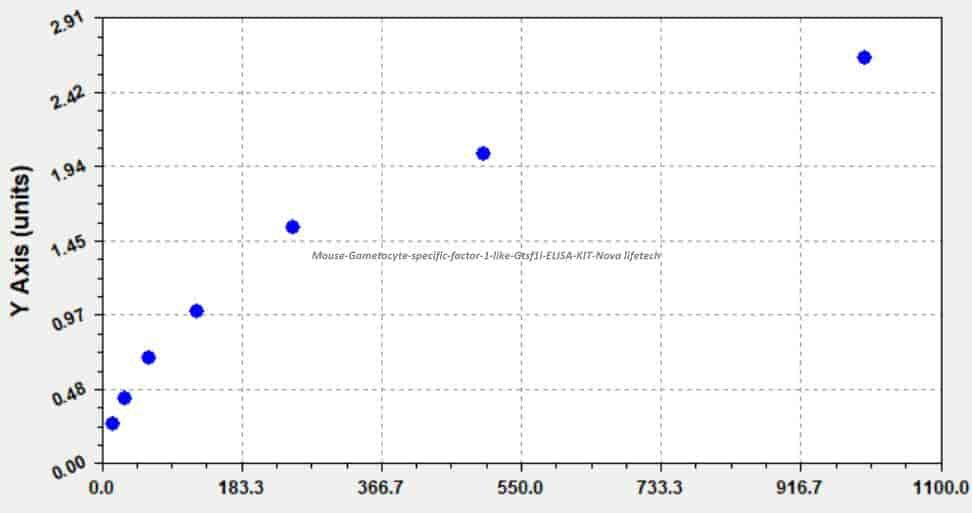
Task: Click the x-axis tick label 916.7
Action: pyautogui.click(x=800, y=488)
